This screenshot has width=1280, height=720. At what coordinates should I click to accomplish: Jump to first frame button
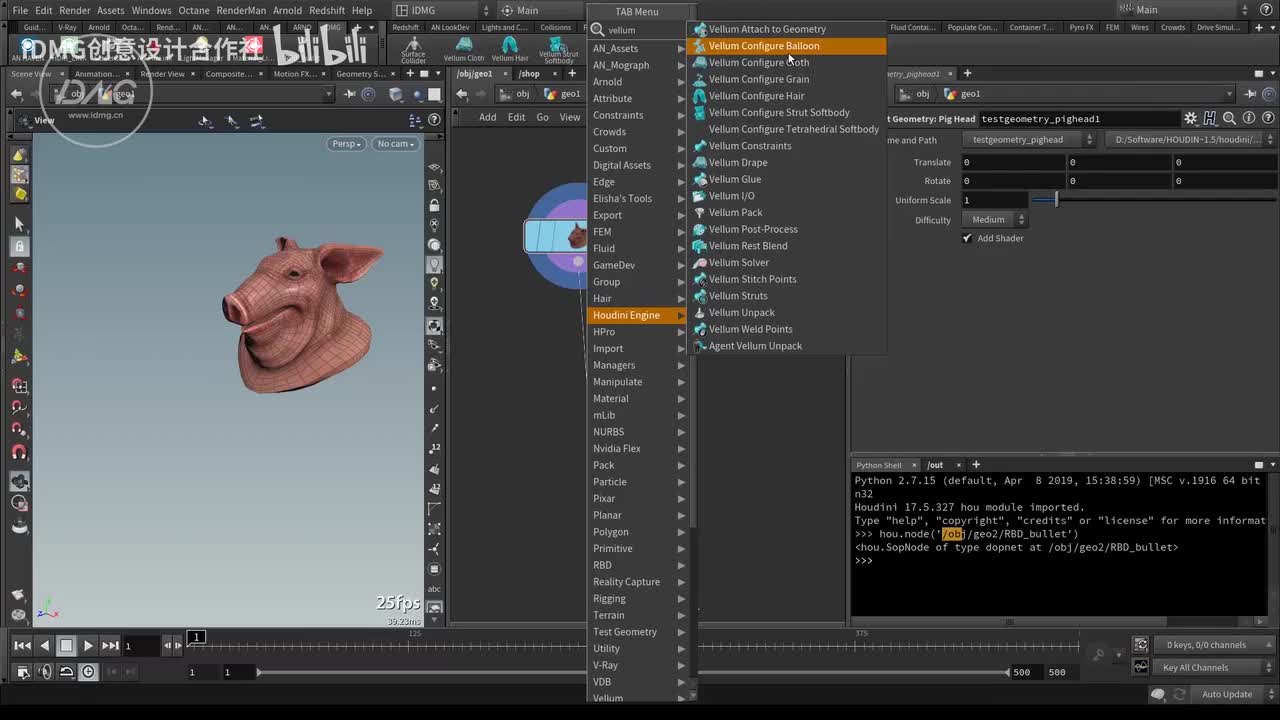(22, 646)
